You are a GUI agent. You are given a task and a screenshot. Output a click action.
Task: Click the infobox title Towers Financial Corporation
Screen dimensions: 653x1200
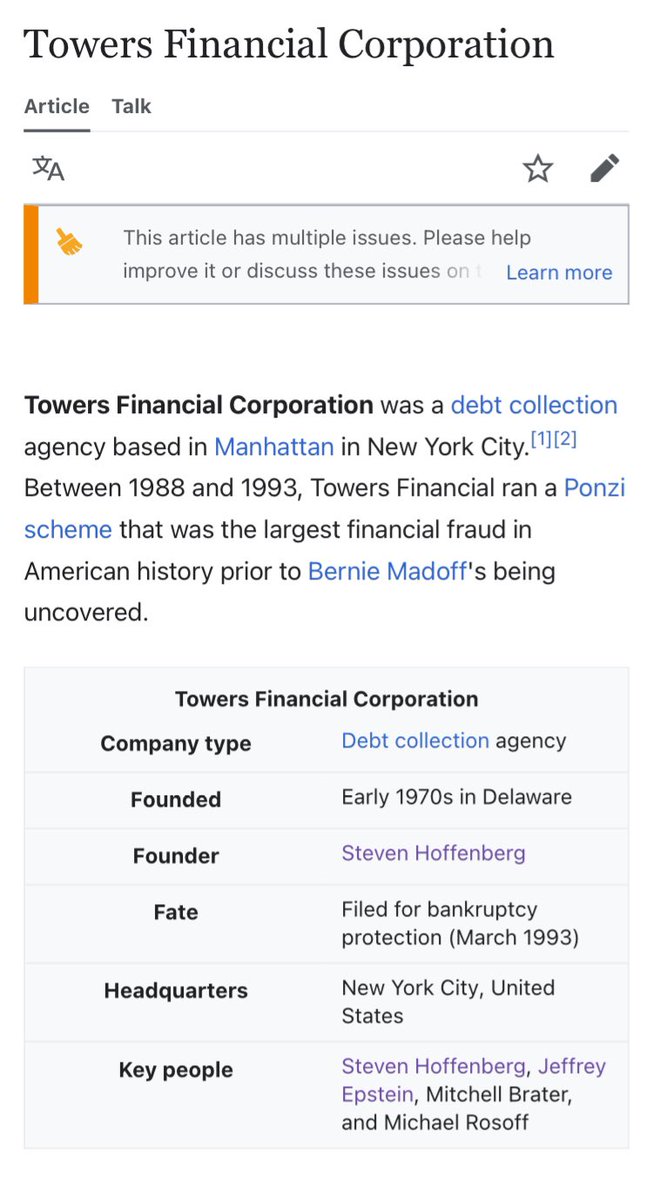click(326, 699)
